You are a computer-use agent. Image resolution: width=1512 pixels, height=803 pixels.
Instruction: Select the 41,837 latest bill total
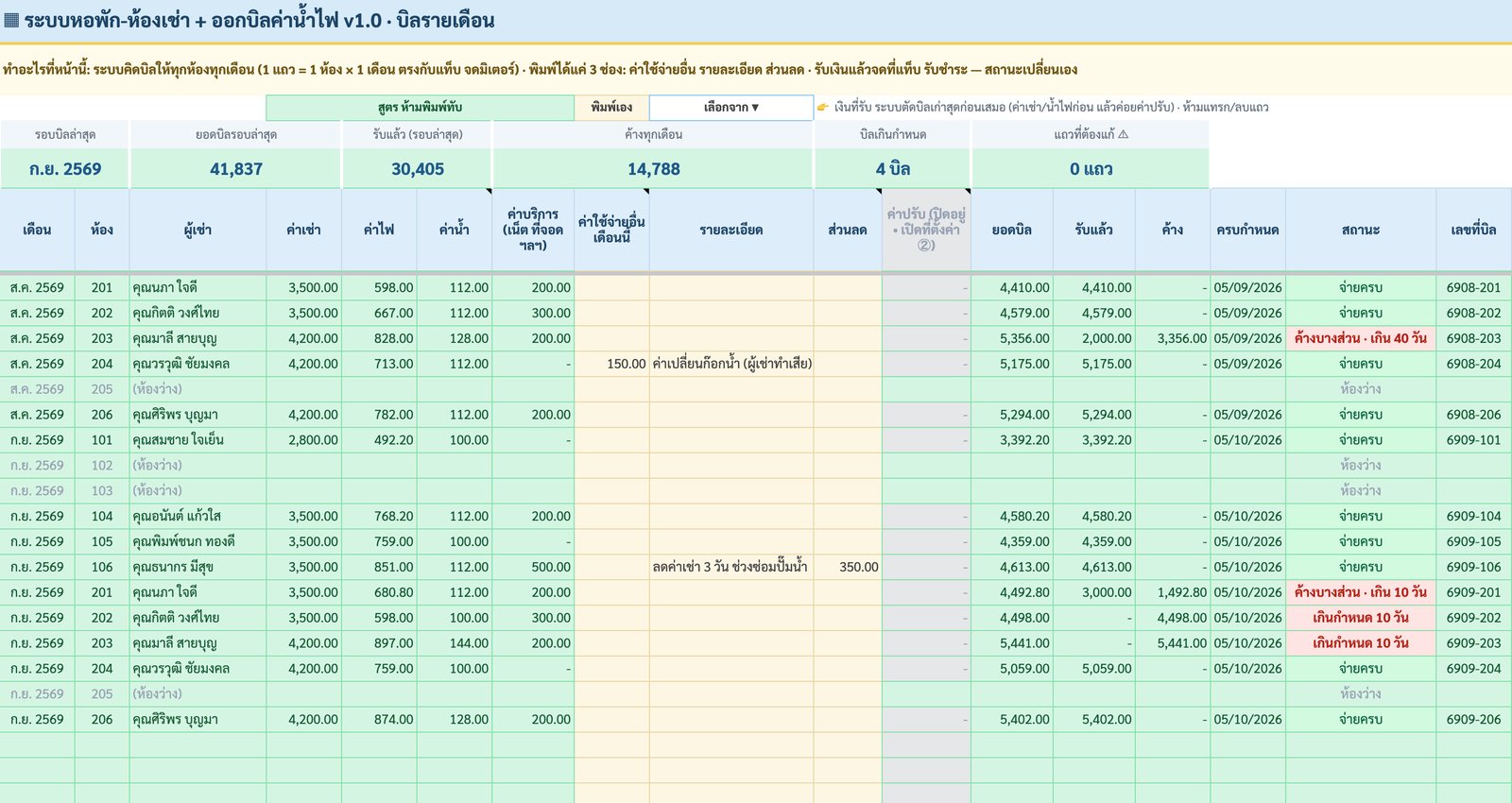tap(236, 169)
